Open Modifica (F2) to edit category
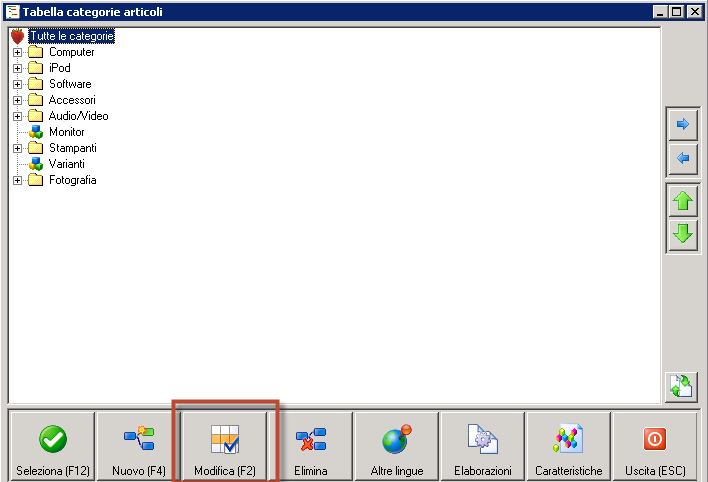 [x=225, y=446]
